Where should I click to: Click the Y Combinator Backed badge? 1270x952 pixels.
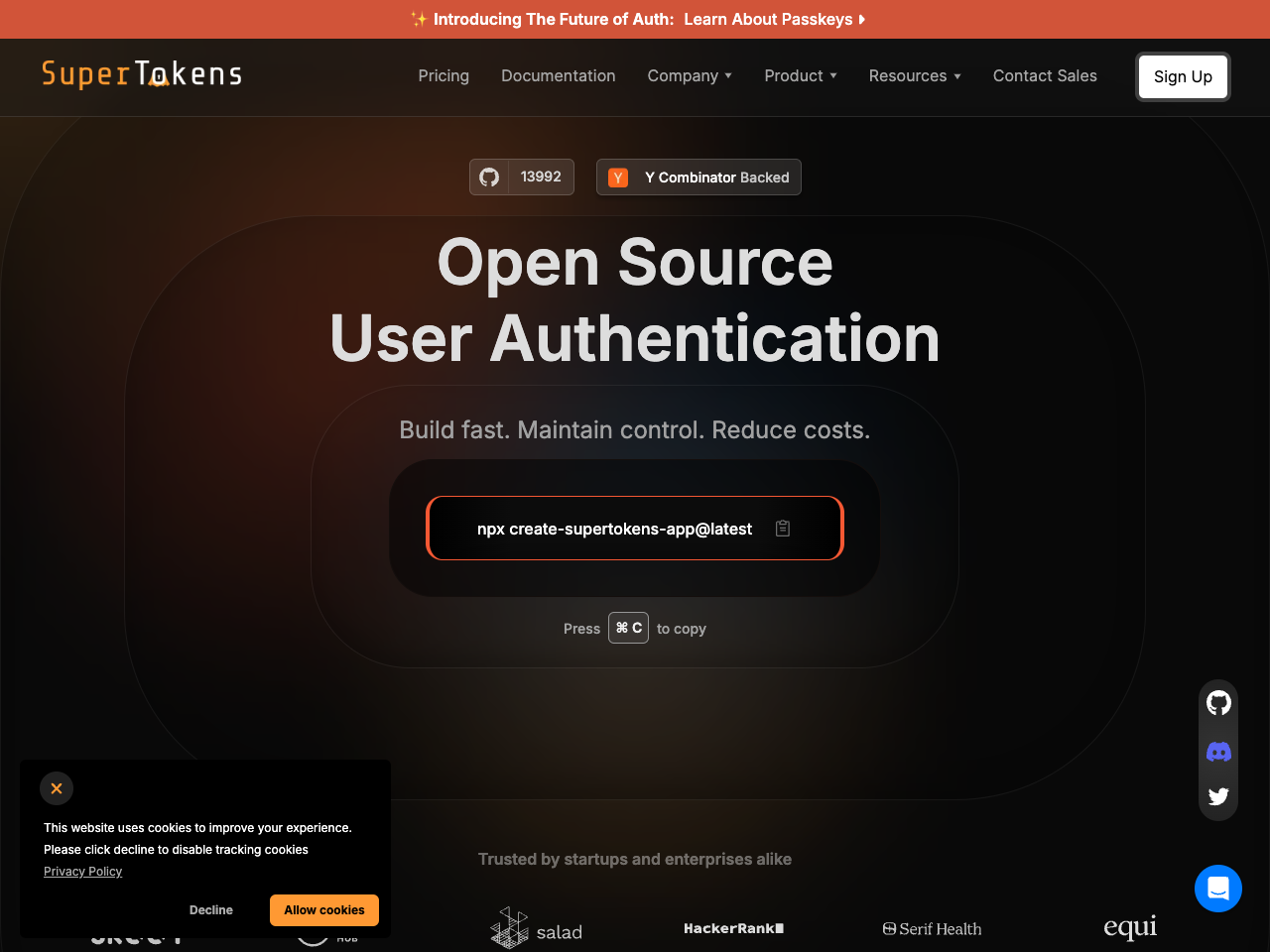(x=698, y=178)
